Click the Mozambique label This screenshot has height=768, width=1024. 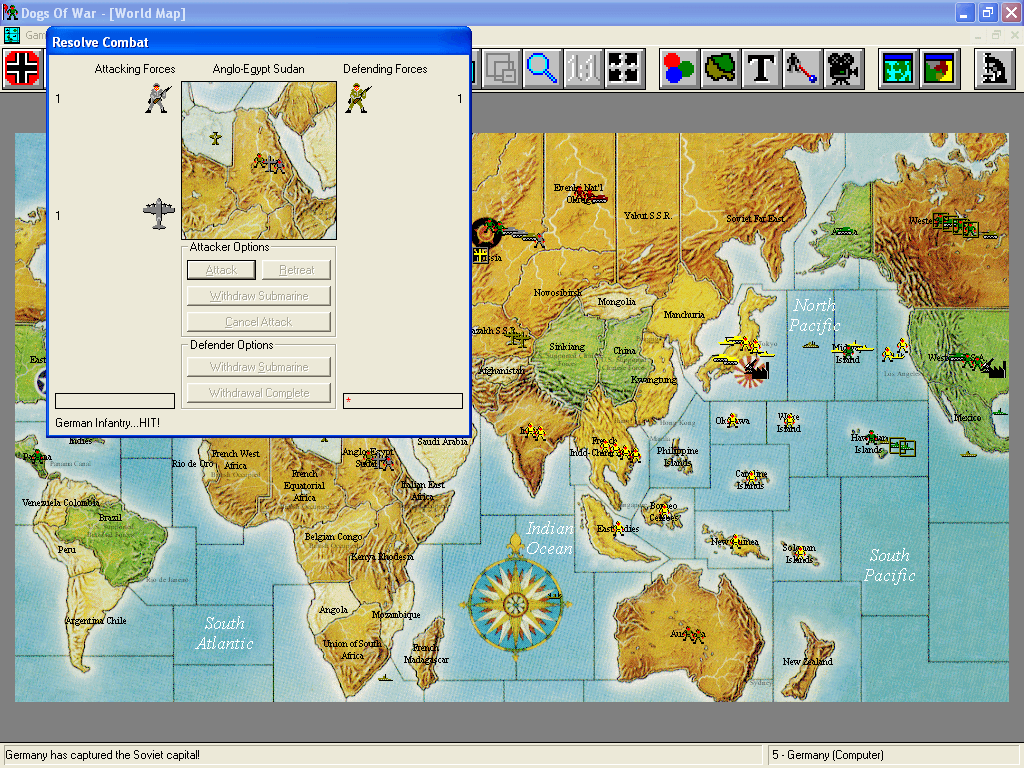[x=396, y=615]
